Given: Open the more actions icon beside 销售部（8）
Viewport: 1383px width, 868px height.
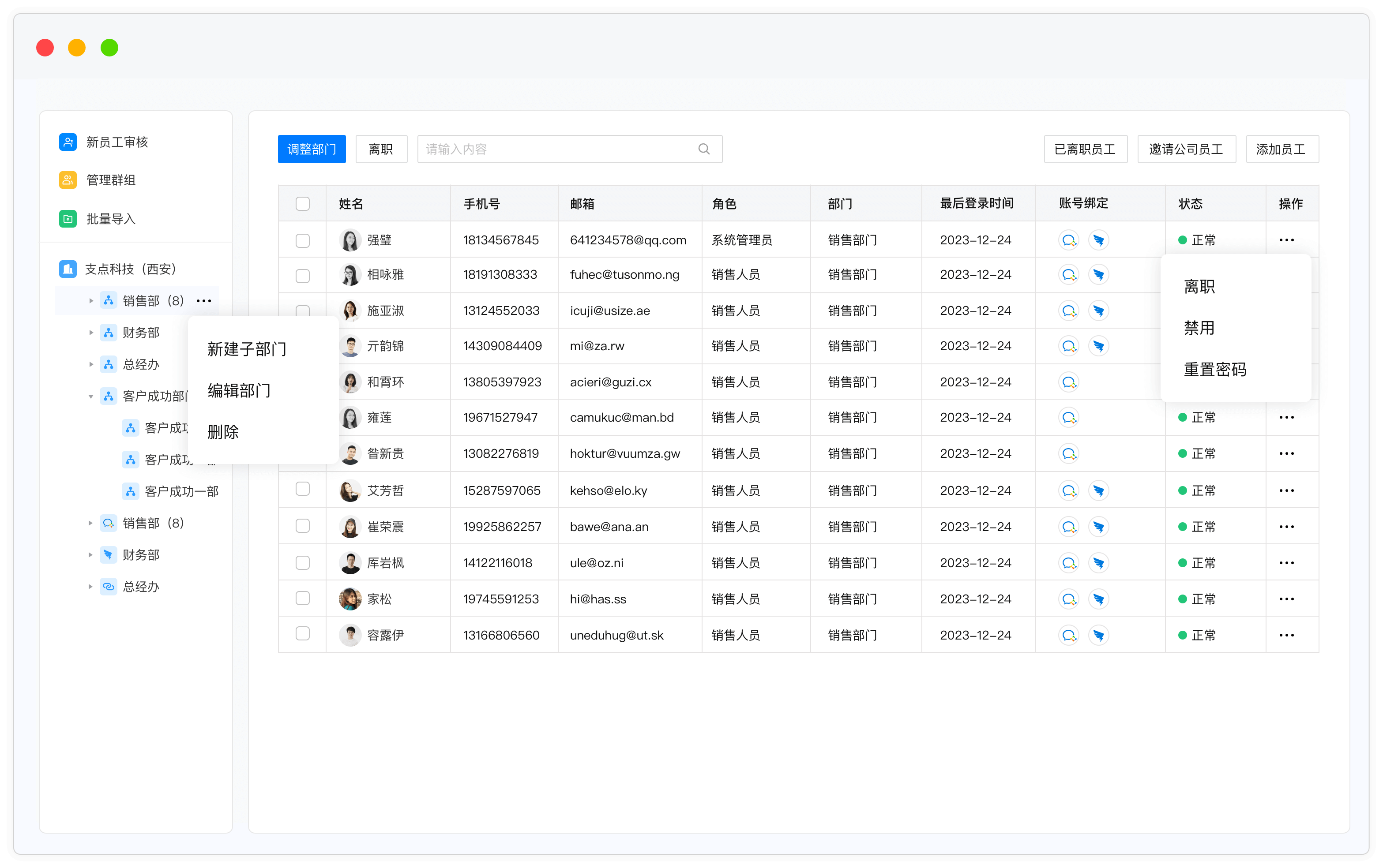Looking at the screenshot, I should coord(204,300).
